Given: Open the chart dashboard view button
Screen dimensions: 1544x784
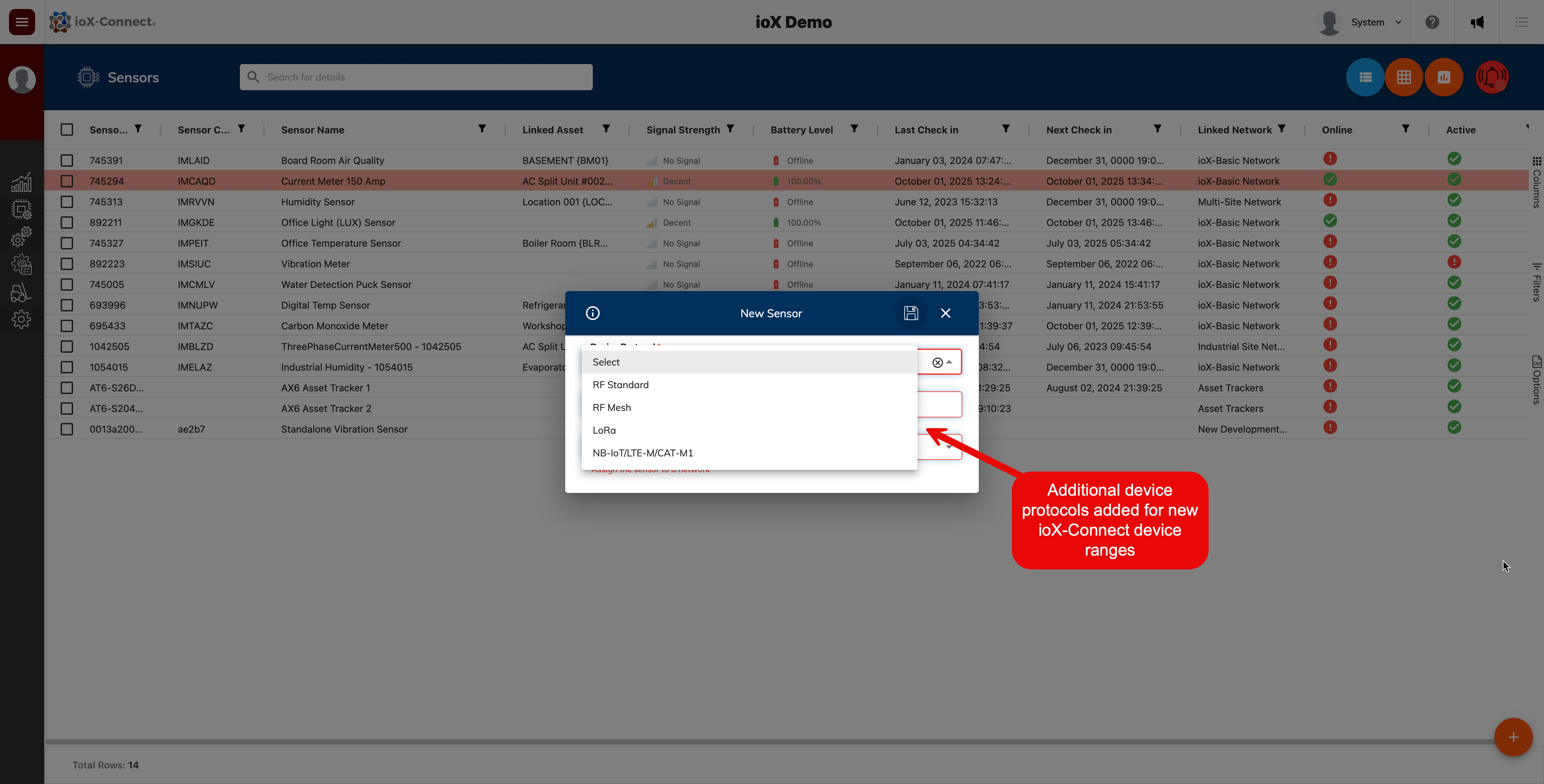Looking at the screenshot, I should 1443,77.
